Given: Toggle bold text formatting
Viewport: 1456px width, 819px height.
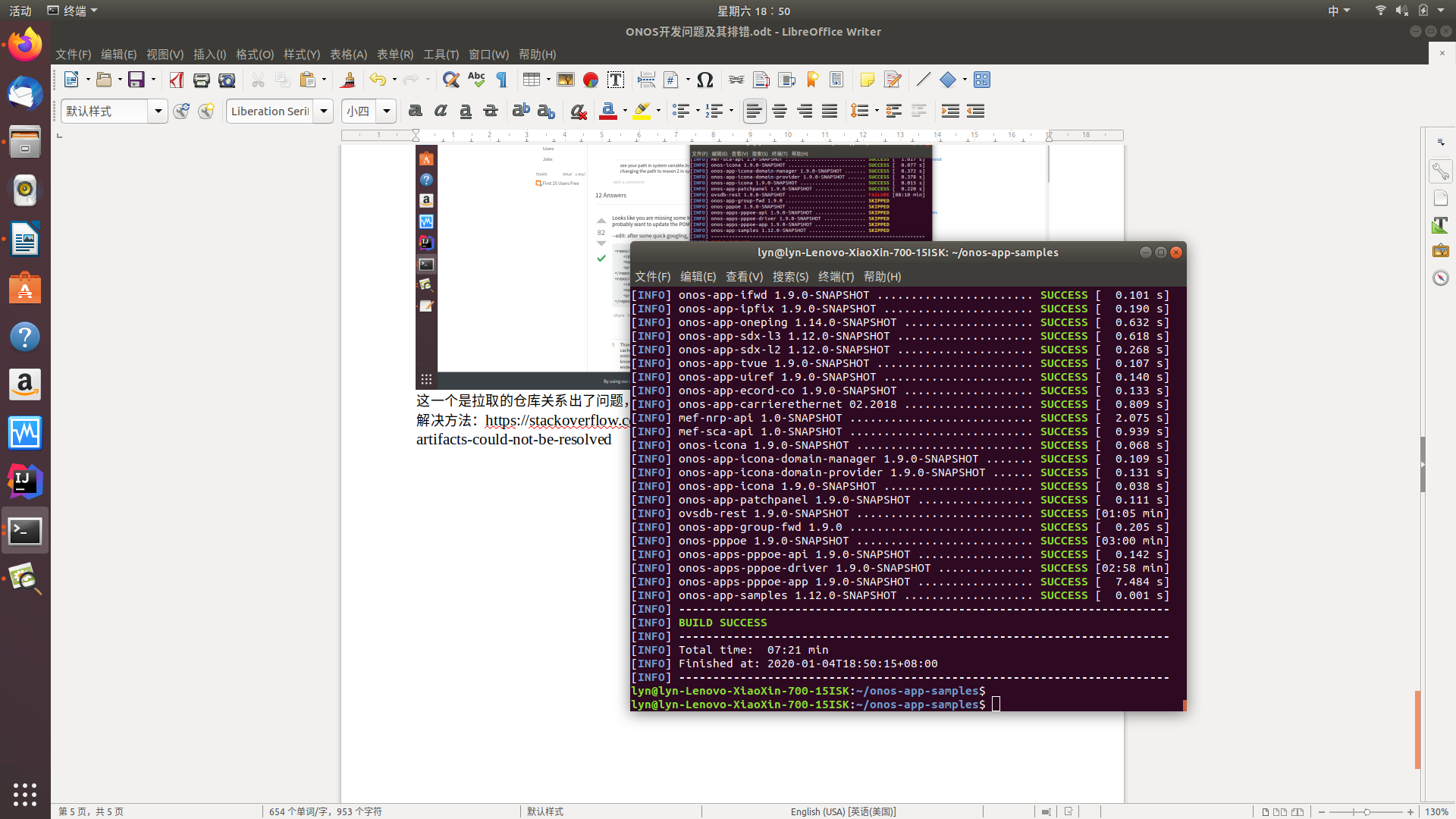Looking at the screenshot, I should (x=415, y=111).
